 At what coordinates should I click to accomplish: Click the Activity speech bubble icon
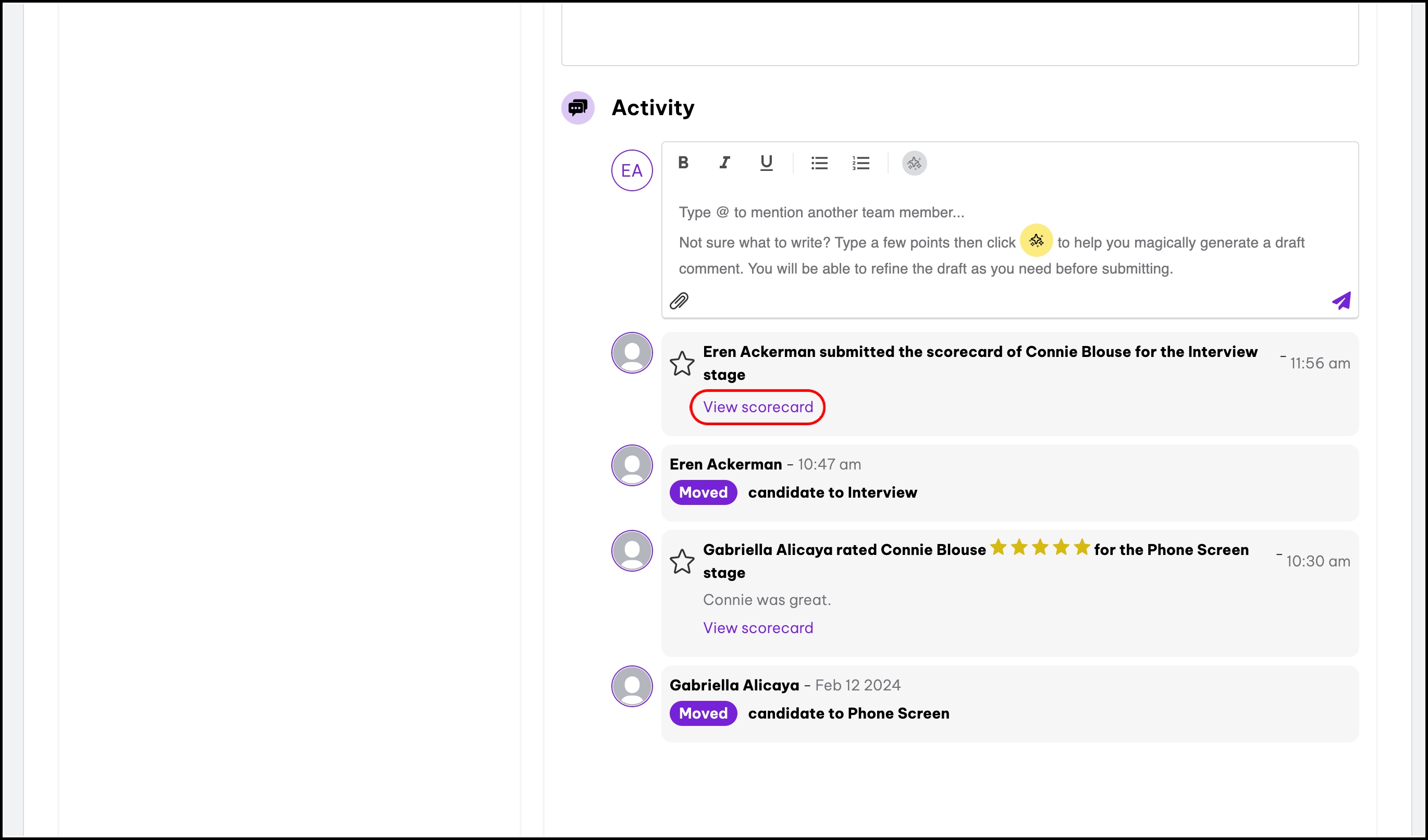(577, 108)
